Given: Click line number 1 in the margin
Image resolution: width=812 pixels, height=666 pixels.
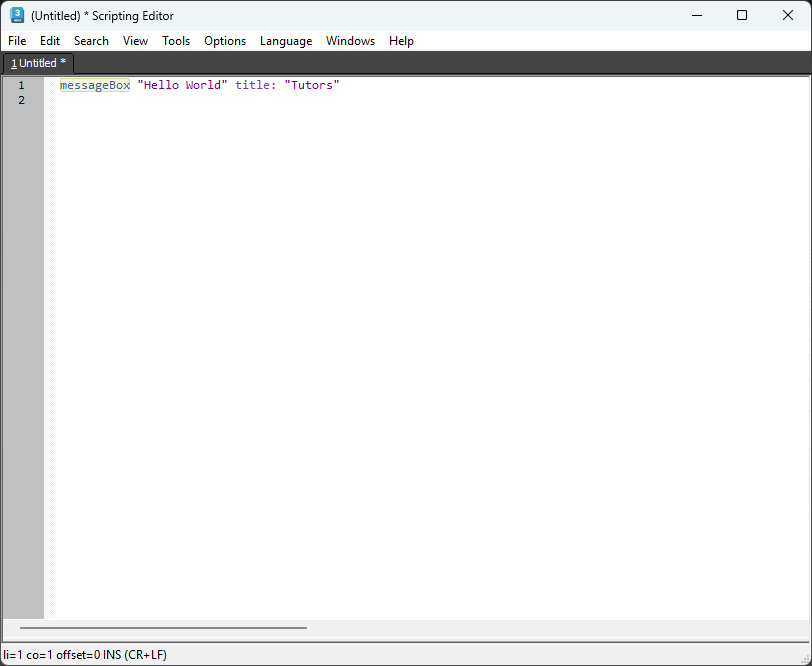Looking at the screenshot, I should [21, 85].
